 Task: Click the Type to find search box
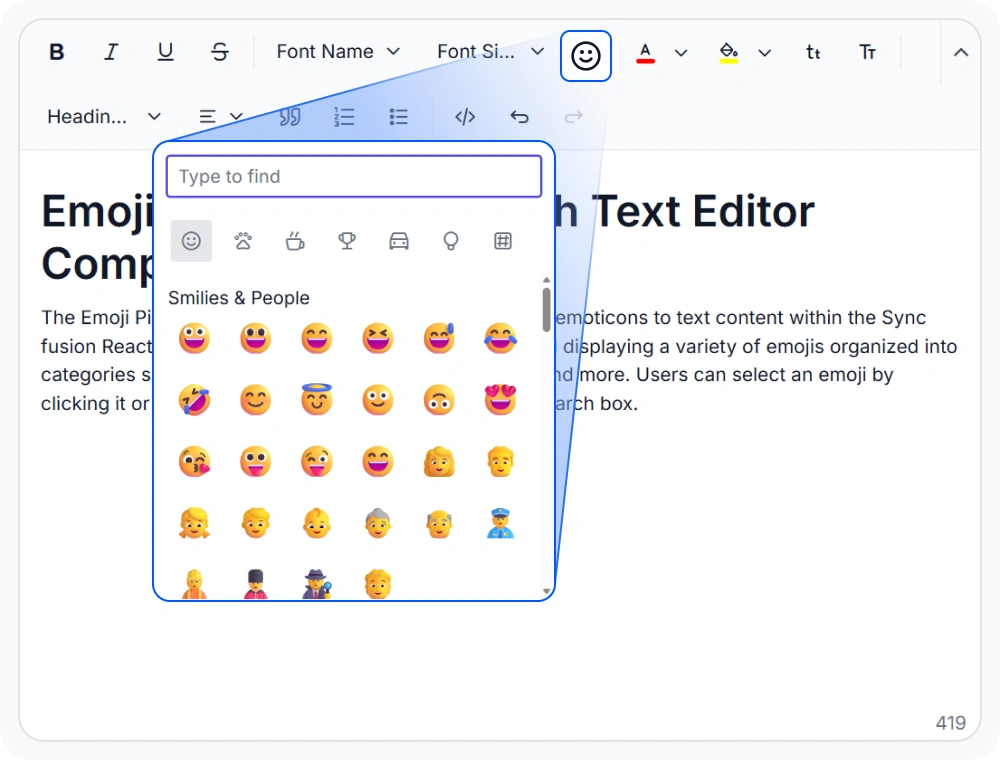point(354,177)
